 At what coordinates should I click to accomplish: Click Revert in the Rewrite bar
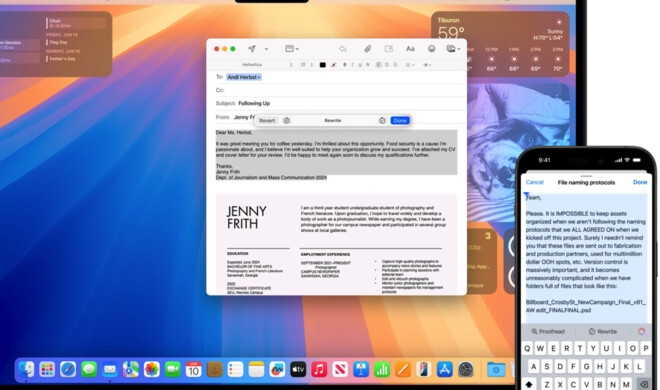click(x=267, y=120)
